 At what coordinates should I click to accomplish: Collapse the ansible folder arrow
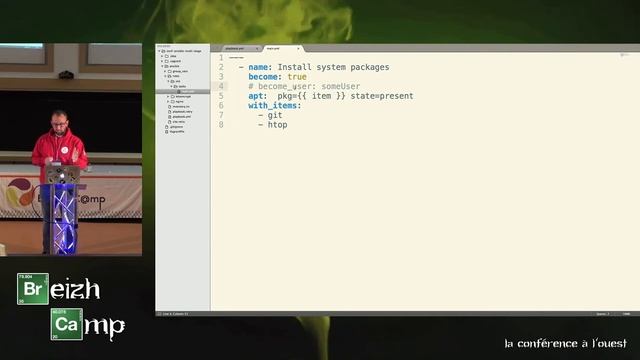point(162,66)
